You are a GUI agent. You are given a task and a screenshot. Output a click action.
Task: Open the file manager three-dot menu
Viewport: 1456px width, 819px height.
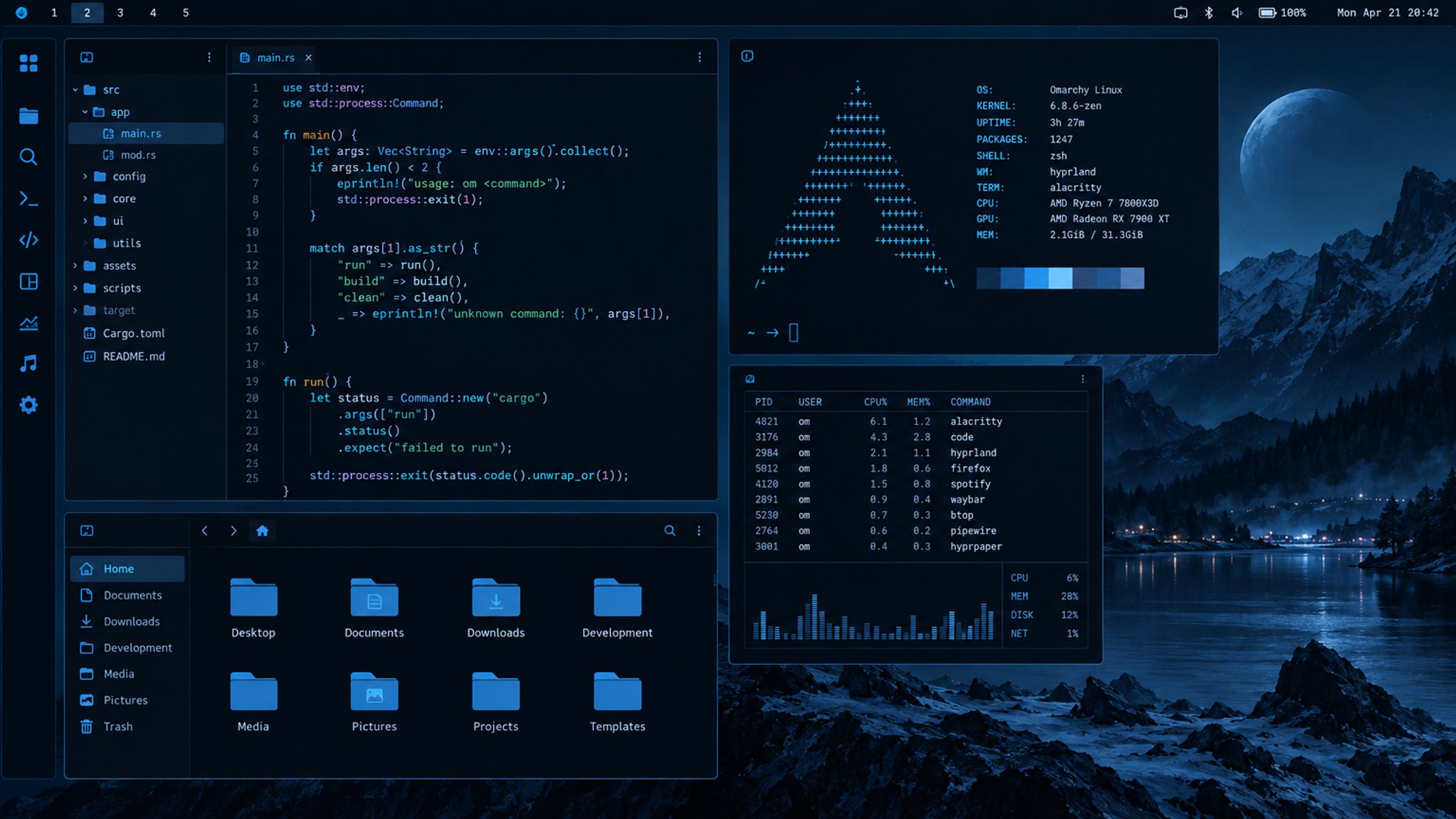coord(699,531)
